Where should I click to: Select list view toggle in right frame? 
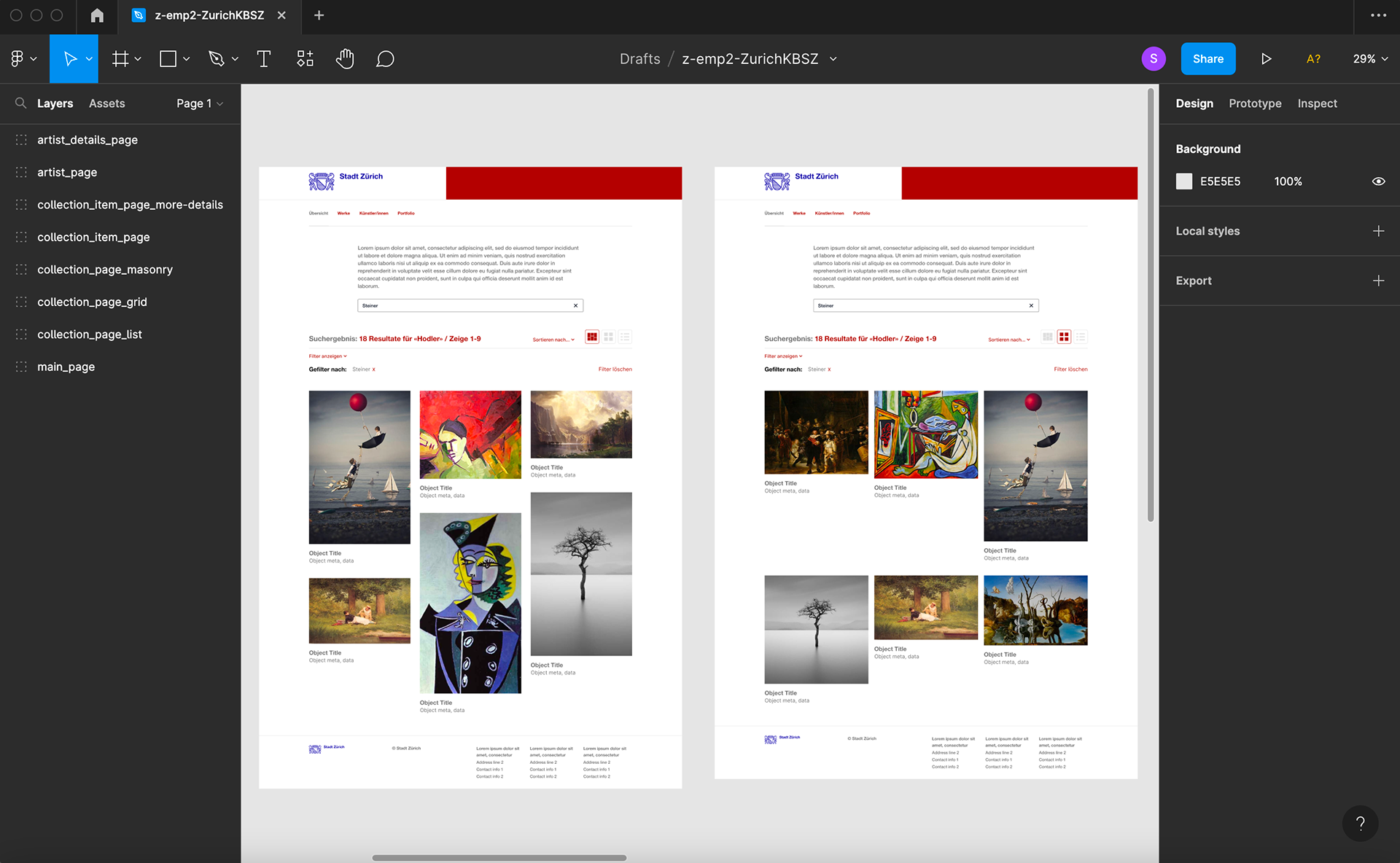(1081, 337)
